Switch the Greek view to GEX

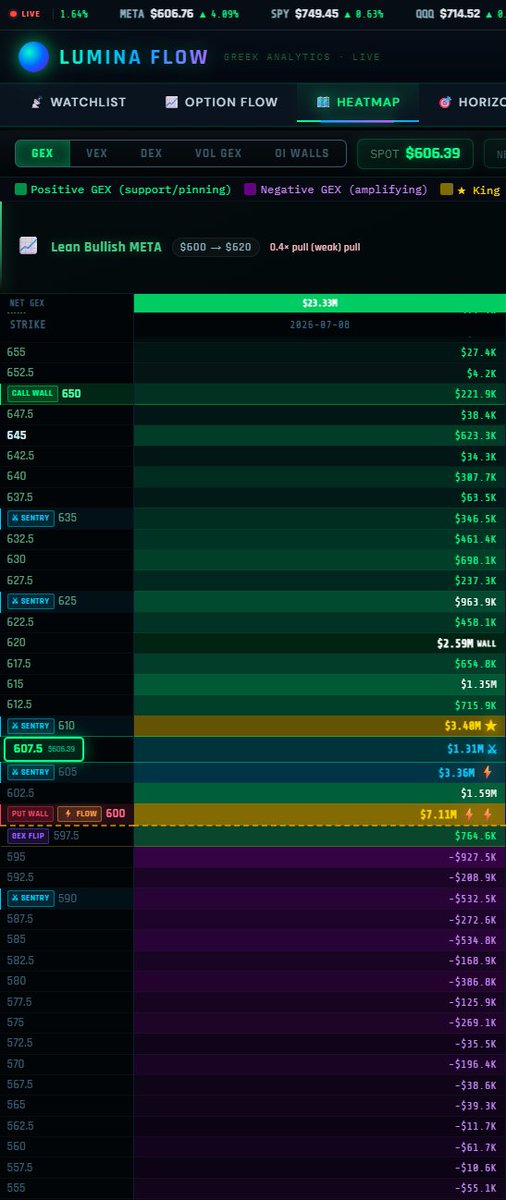point(43,154)
